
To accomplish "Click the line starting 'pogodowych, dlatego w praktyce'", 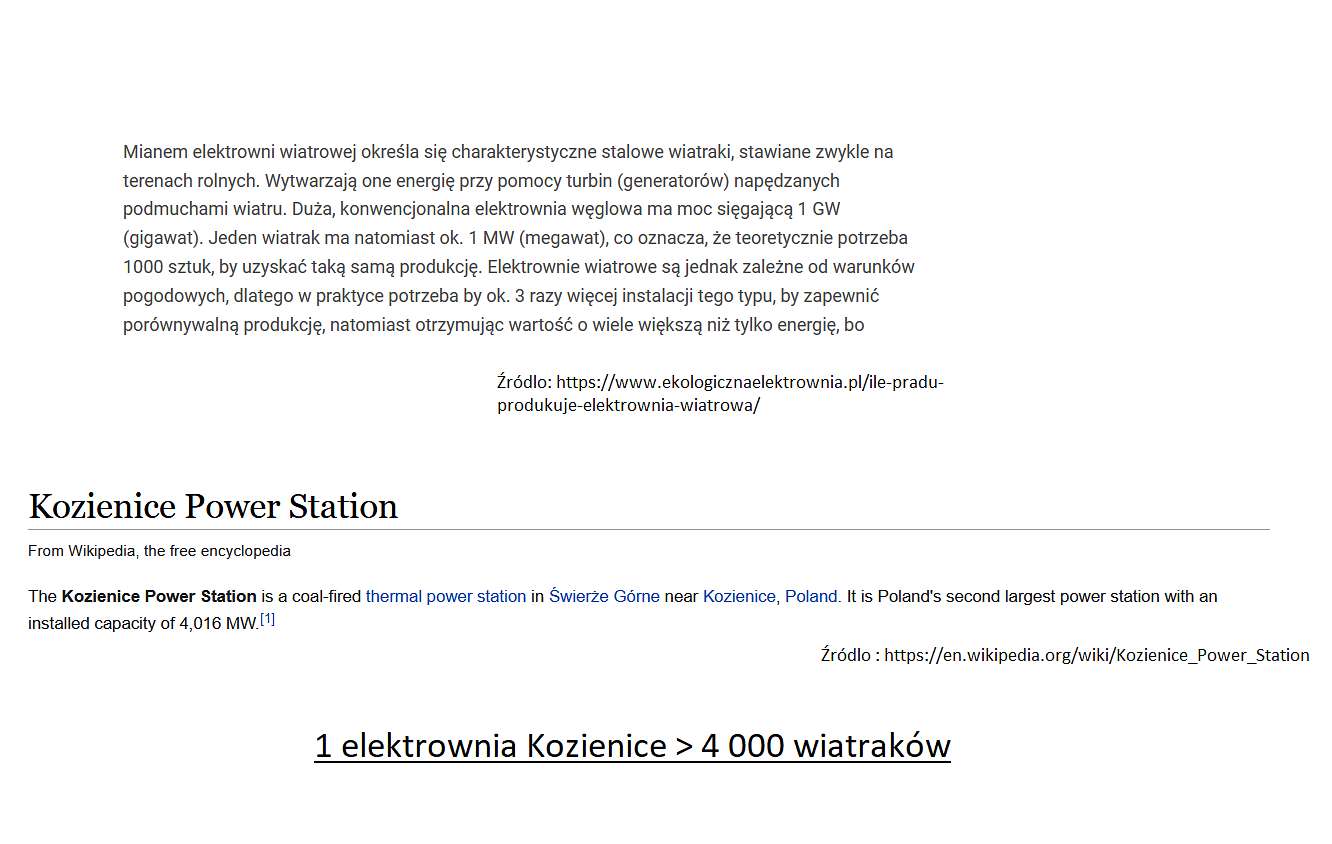I will point(501,297).
